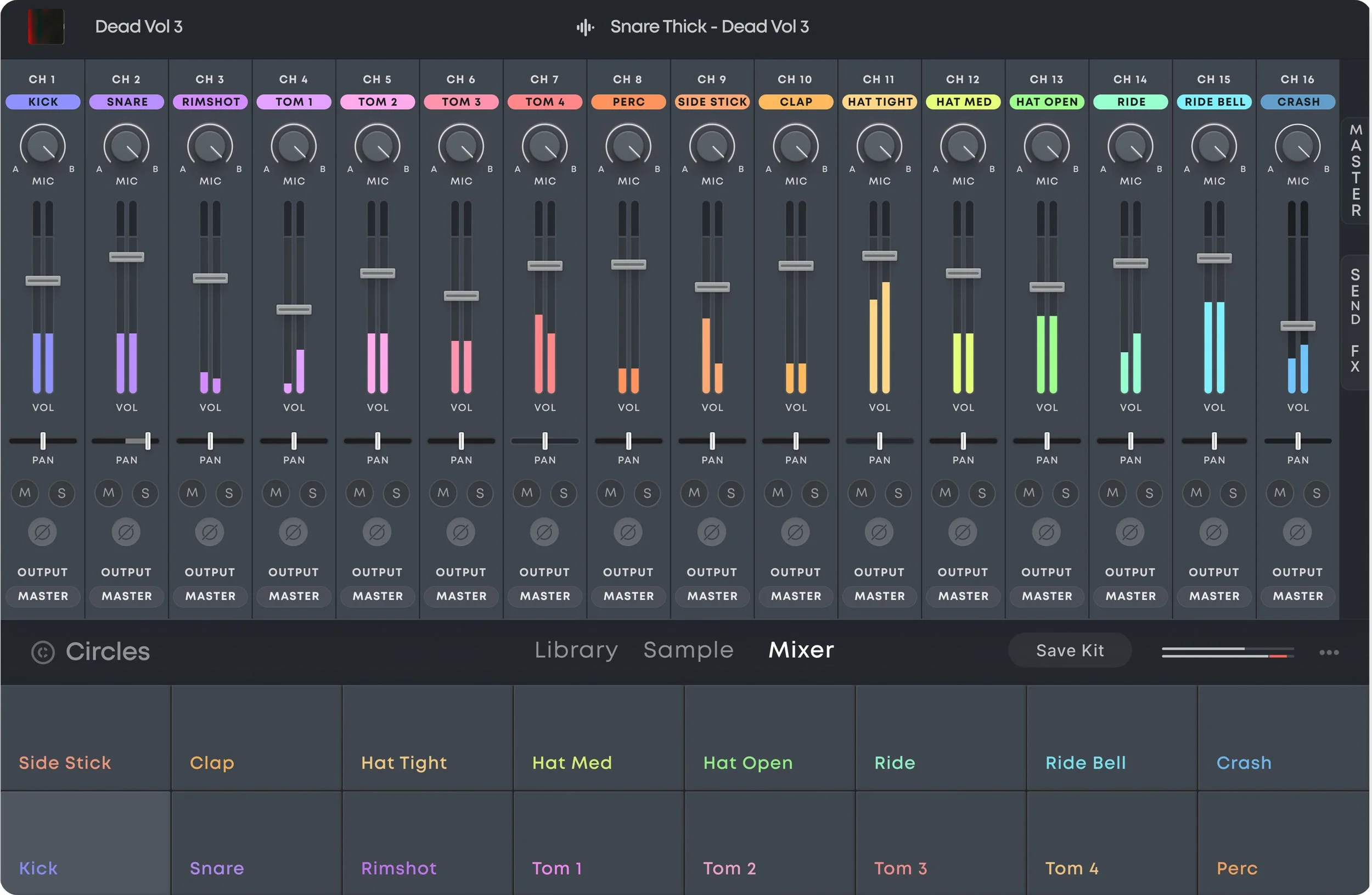Open the three-dot options menu
The width and height of the screenshot is (1372, 895).
pyautogui.click(x=1328, y=652)
